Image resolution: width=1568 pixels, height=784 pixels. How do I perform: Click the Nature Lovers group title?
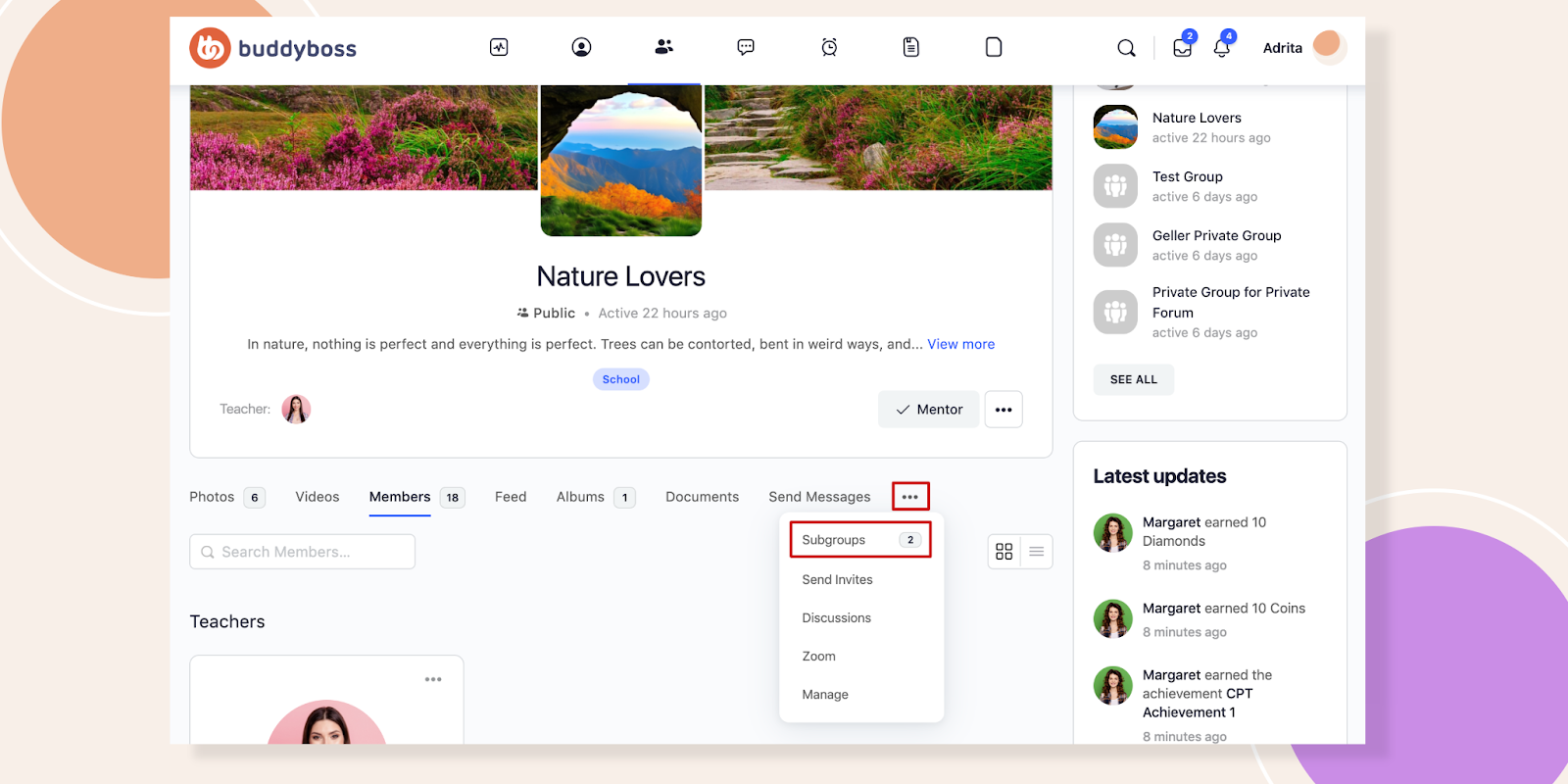coord(621,276)
